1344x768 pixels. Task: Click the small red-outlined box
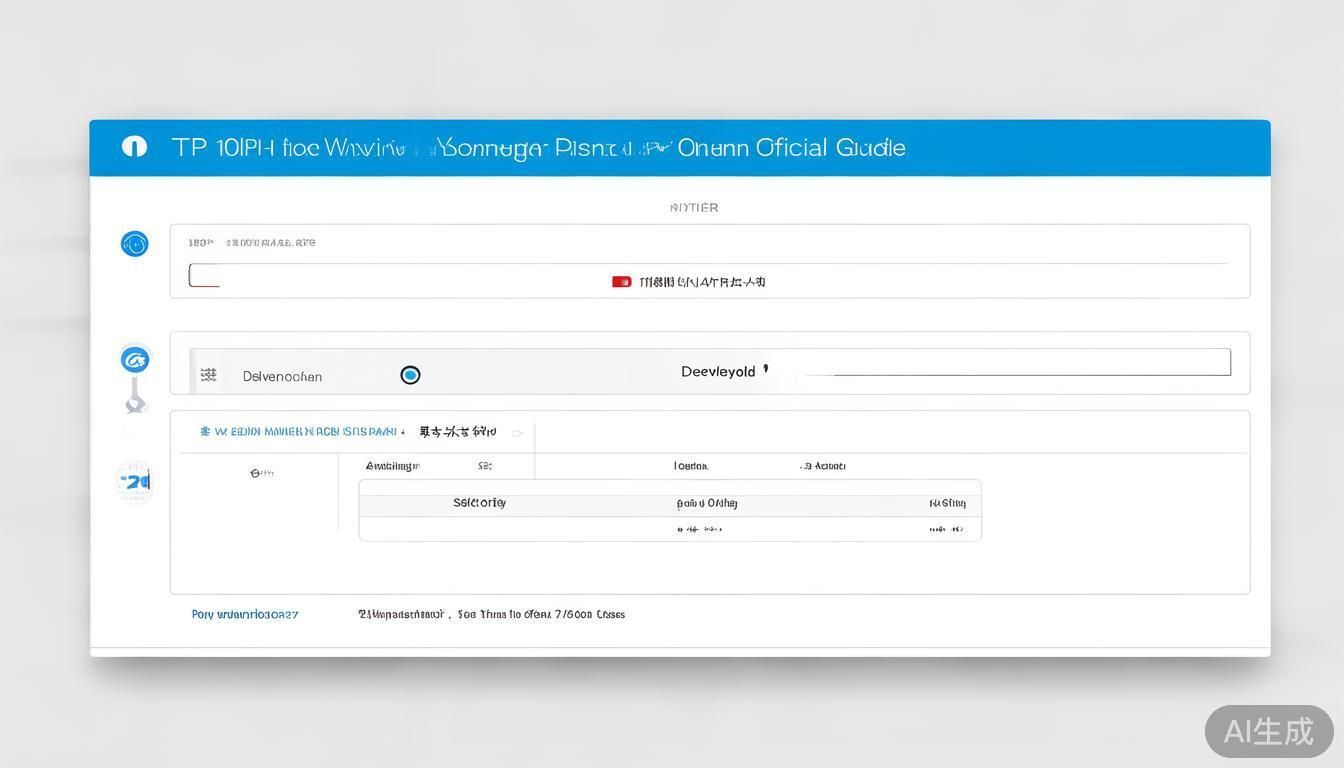click(x=204, y=276)
